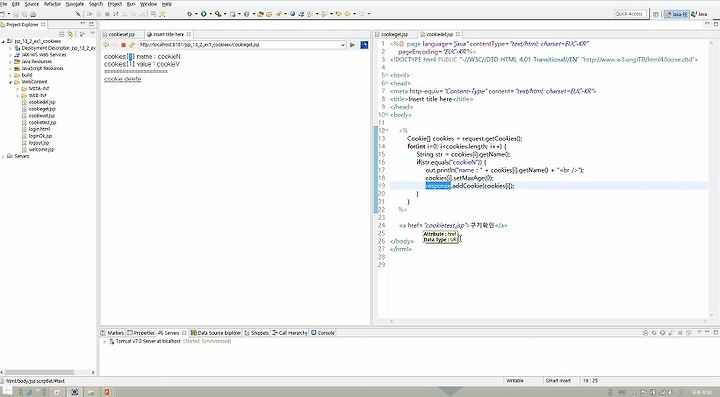Image resolution: width=720 pixels, height=397 pixels.
Task: Open the Source menu
Action: point(32,4)
